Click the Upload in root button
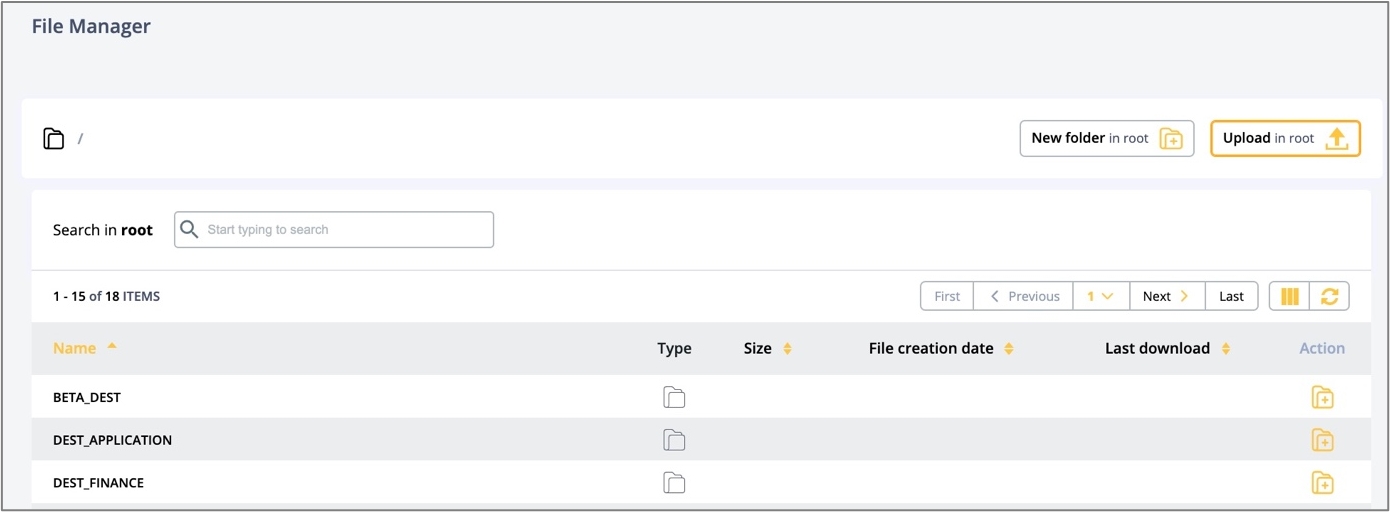1390x512 pixels. click(1285, 139)
